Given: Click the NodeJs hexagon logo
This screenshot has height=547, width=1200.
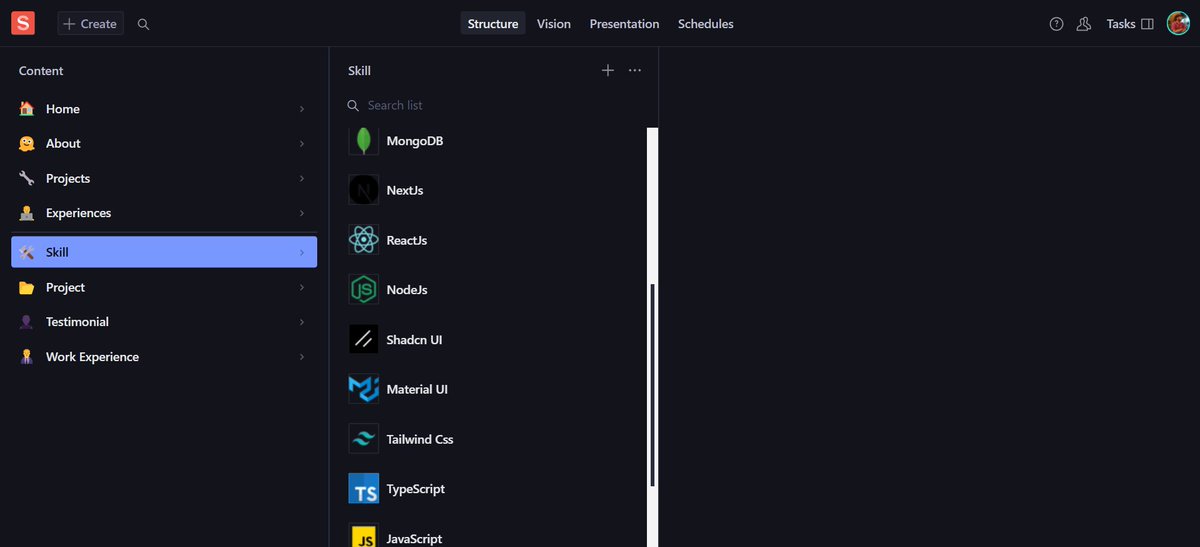Looking at the screenshot, I should coord(364,290).
